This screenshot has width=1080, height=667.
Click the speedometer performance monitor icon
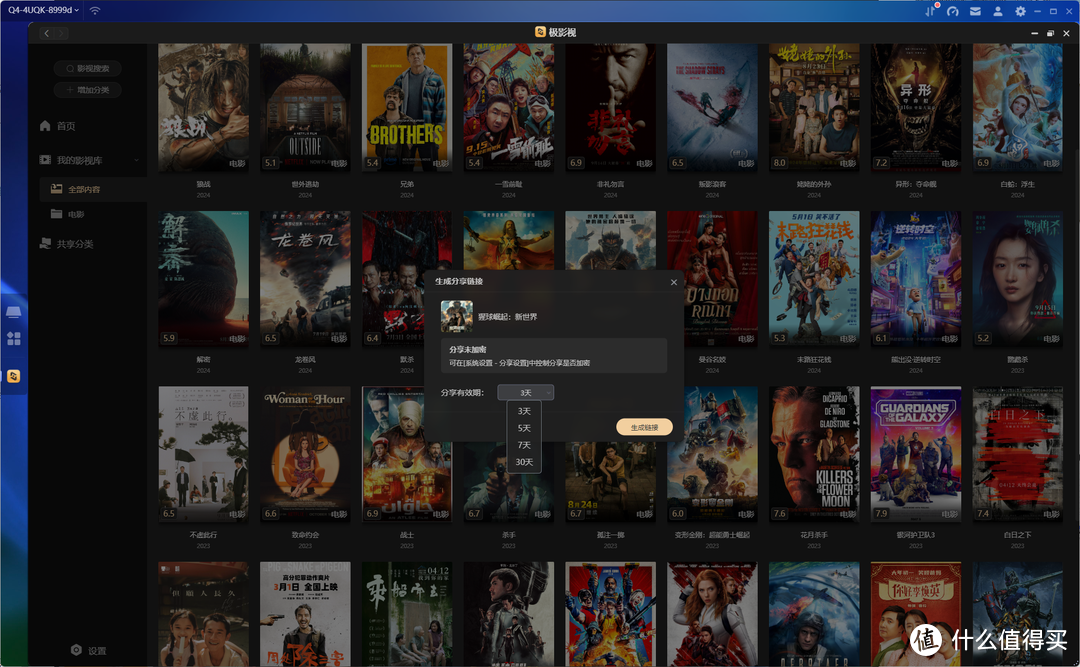tap(953, 11)
